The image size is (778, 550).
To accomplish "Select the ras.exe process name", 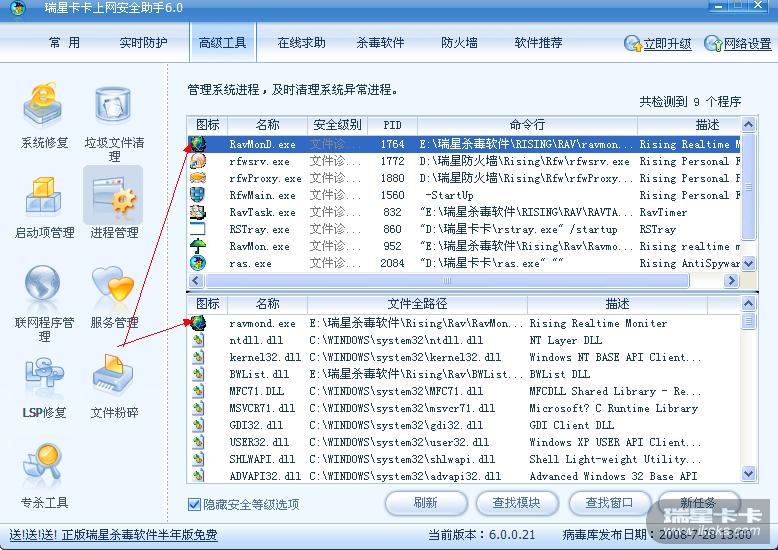I will (250, 263).
